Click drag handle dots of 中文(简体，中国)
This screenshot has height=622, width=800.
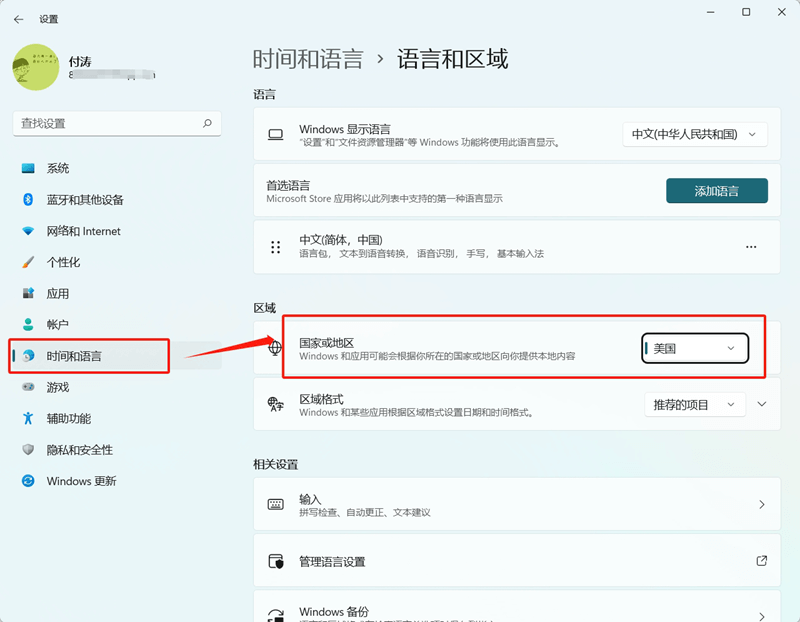pos(276,247)
